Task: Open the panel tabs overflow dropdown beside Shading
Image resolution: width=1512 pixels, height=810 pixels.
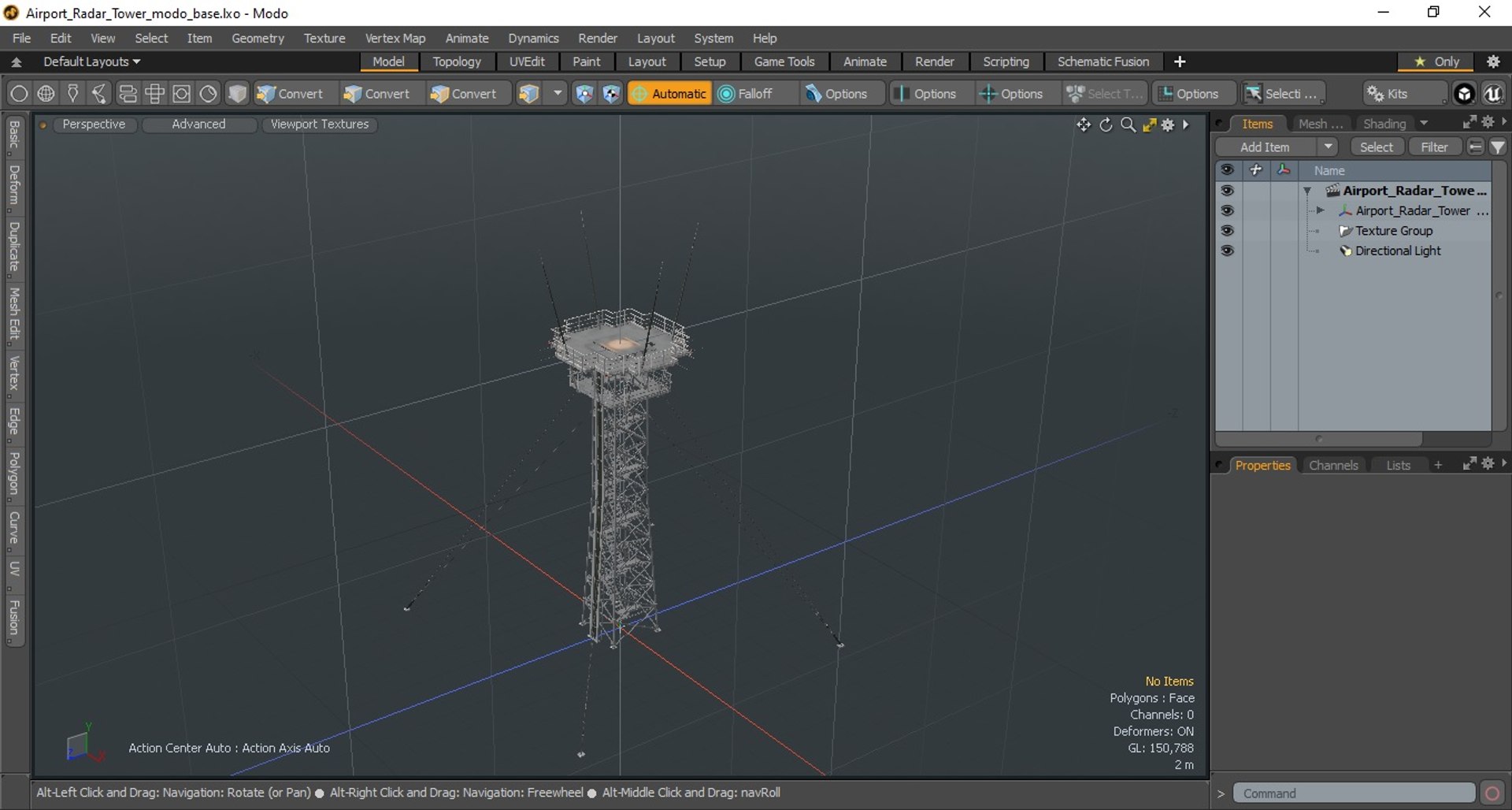Action: [1424, 124]
